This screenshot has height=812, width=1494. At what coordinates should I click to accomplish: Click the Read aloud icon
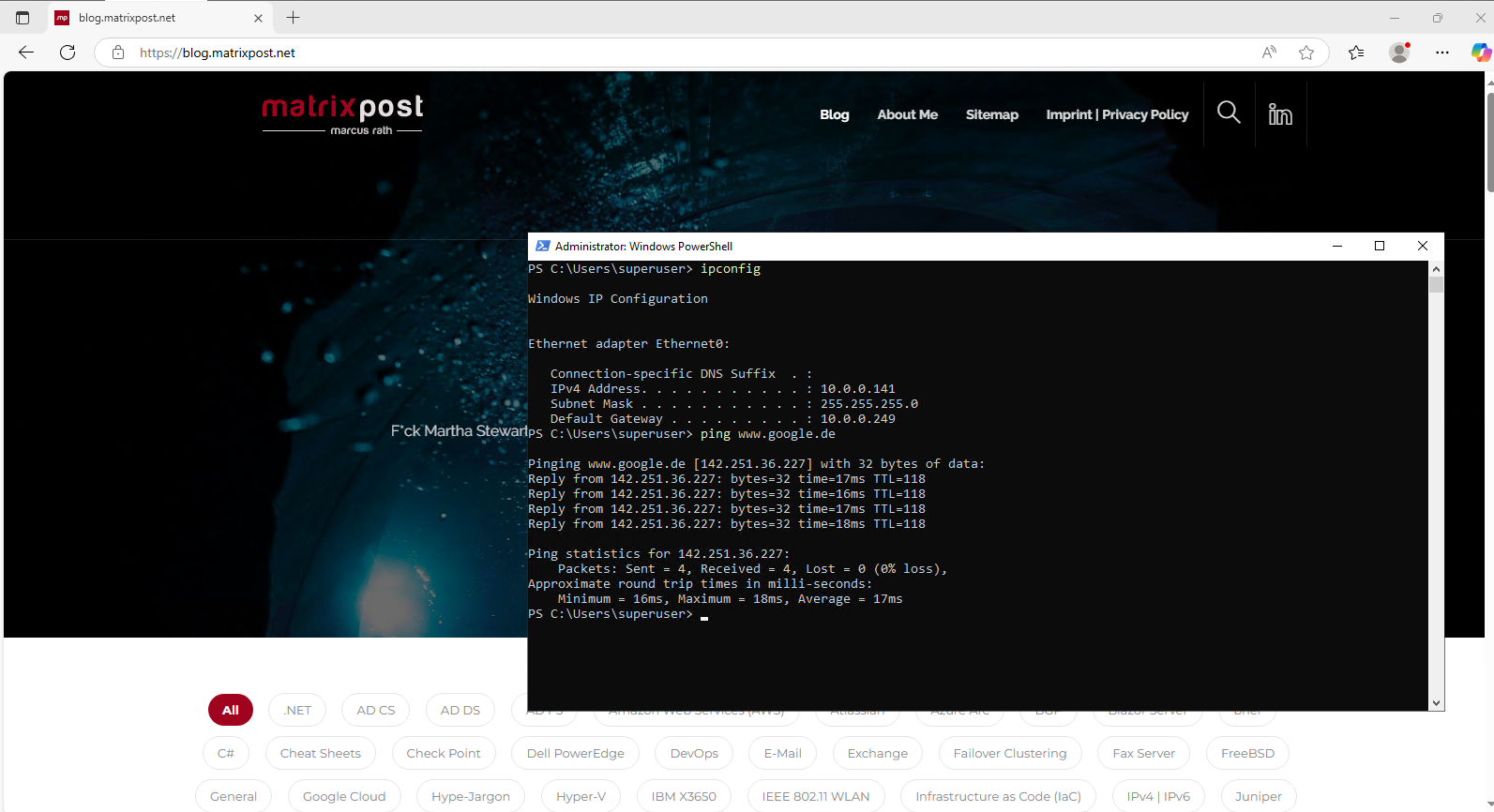click(x=1269, y=53)
